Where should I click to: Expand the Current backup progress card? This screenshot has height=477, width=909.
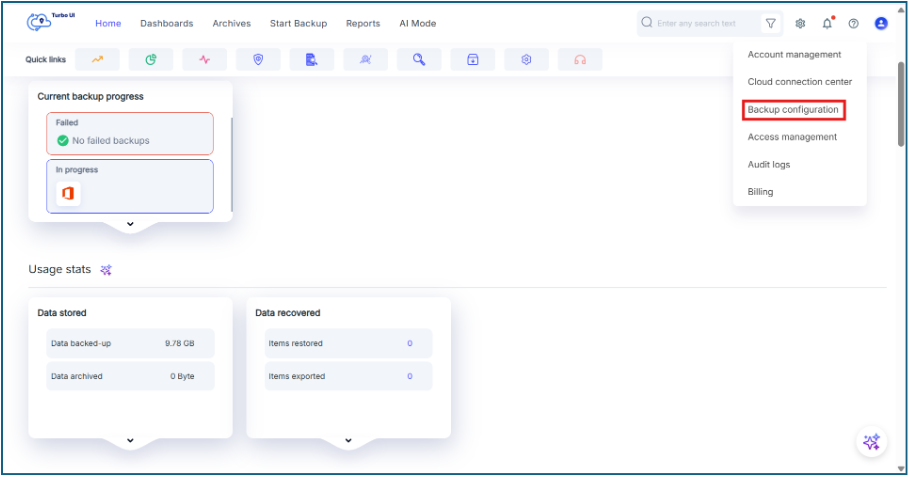click(x=130, y=224)
